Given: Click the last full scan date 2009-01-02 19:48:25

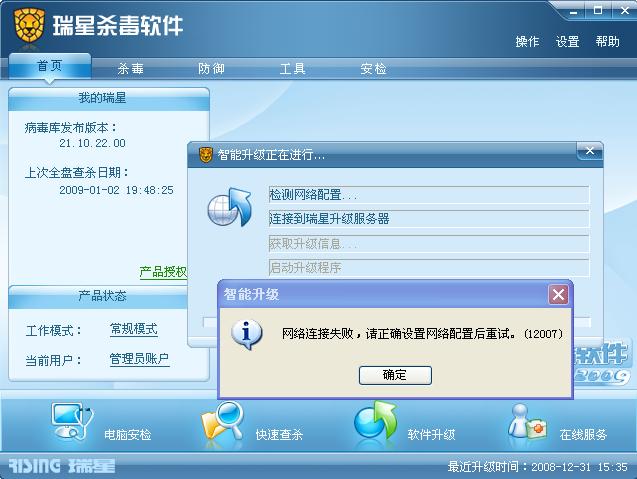Looking at the screenshot, I should coord(117,190).
